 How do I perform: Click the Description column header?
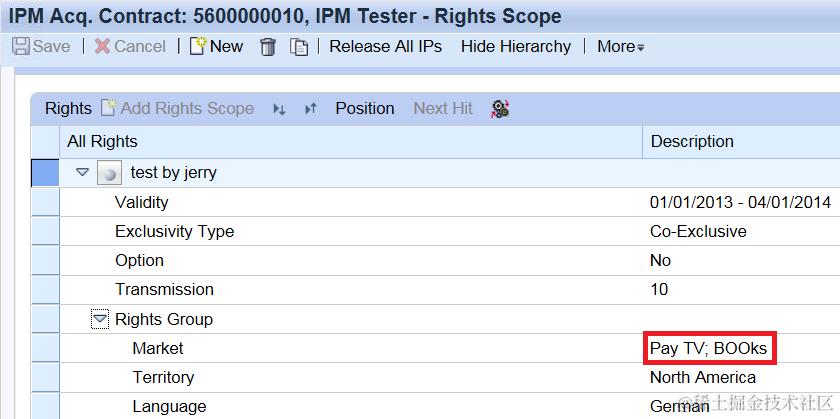click(741, 142)
